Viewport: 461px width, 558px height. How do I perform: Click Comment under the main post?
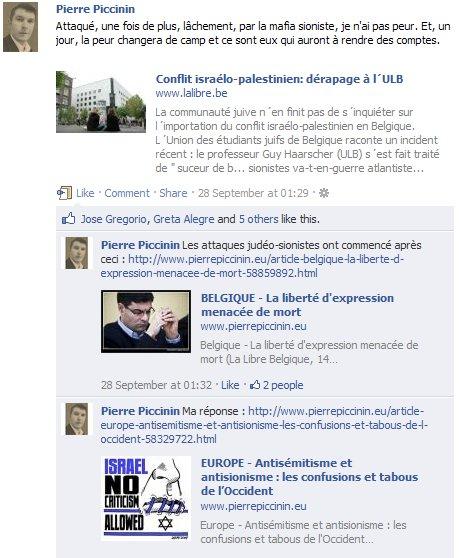tap(127, 193)
